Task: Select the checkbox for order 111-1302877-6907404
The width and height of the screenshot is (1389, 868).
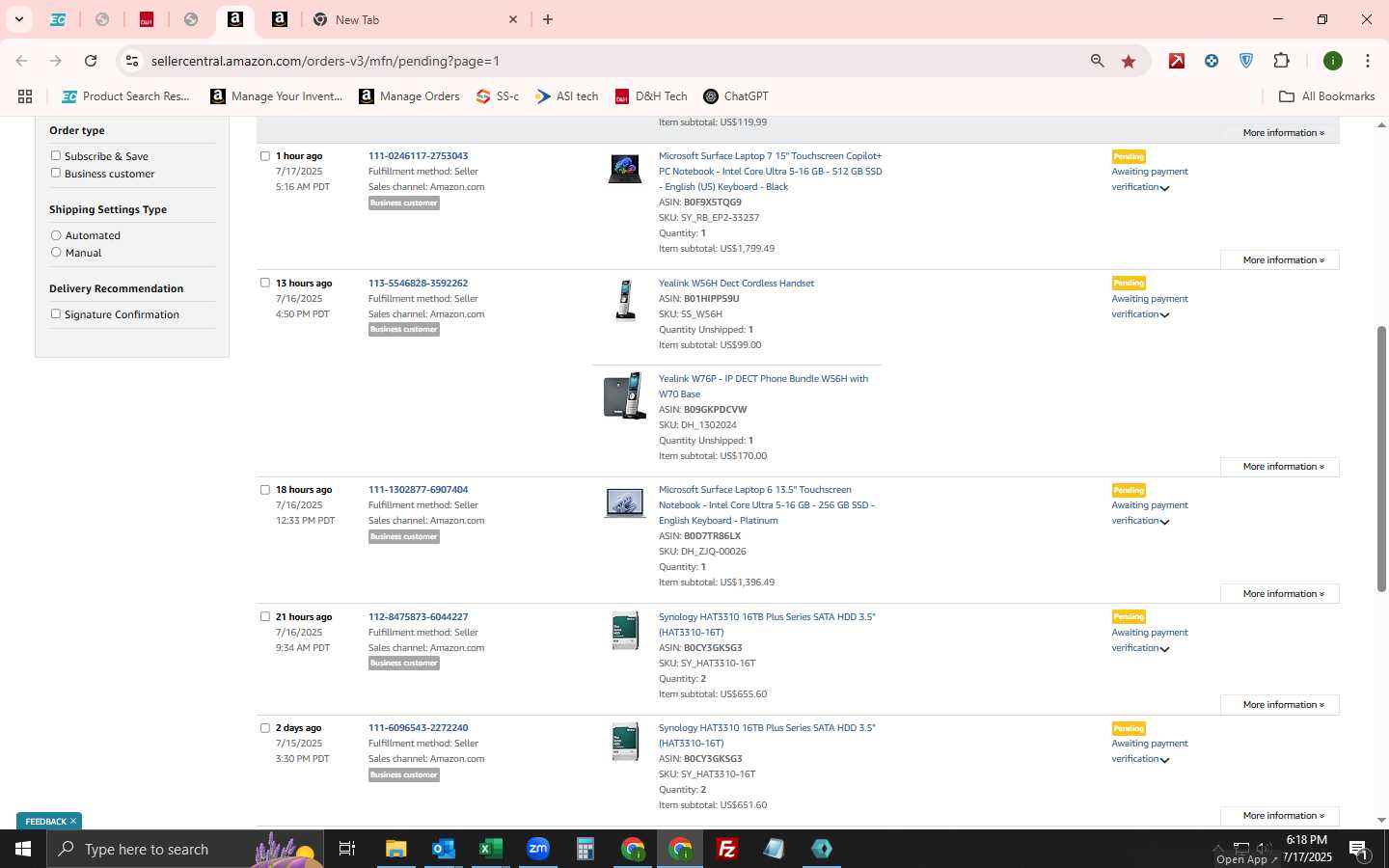Action: pos(265,490)
